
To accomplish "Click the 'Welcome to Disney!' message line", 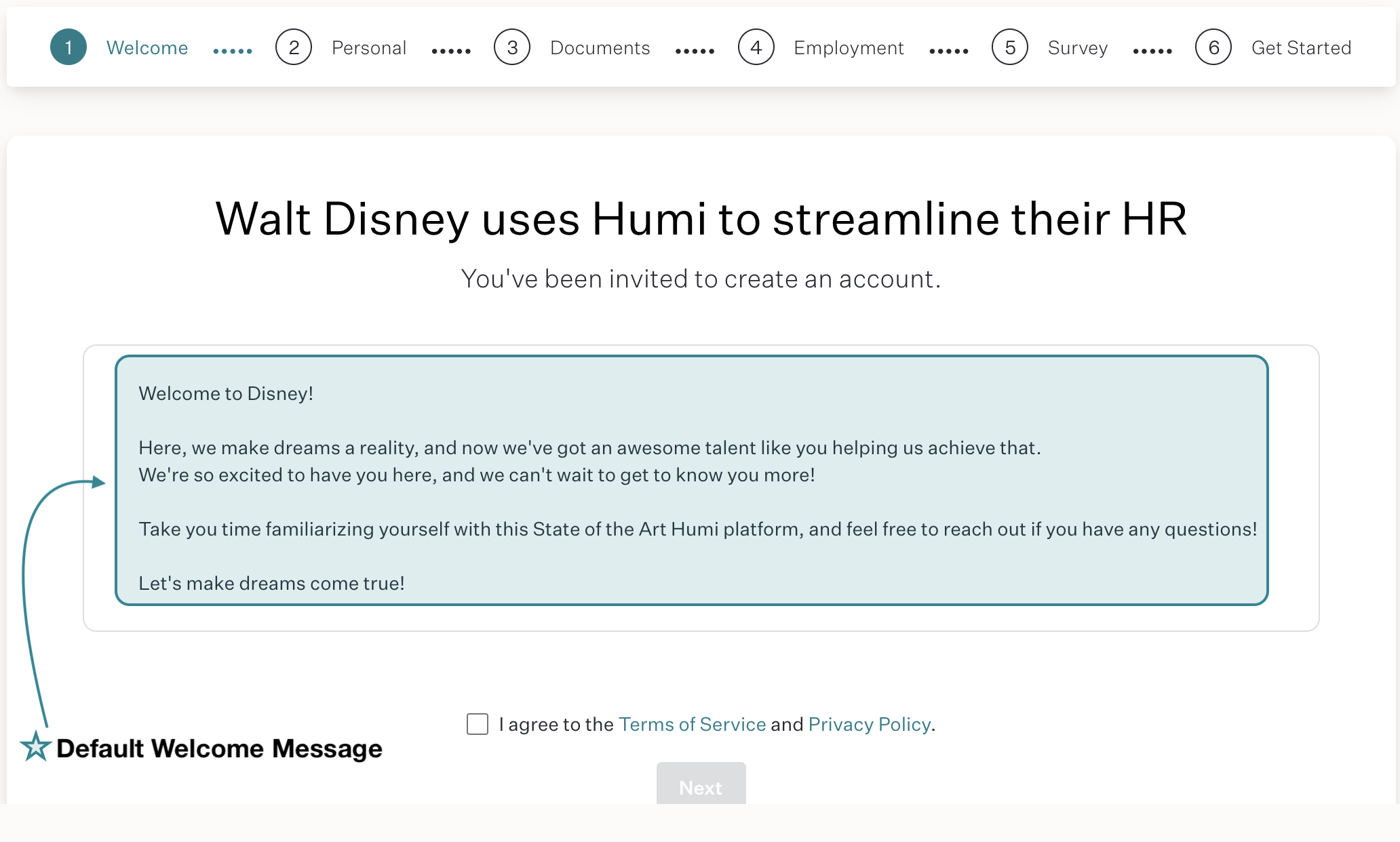I will click(226, 394).
